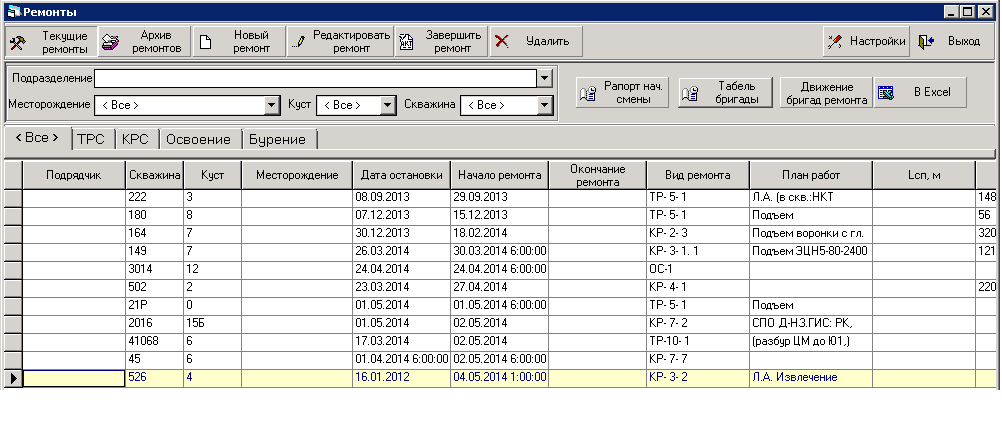
Task: Click repair type cell ТР-10- 1
Action: click(698, 342)
